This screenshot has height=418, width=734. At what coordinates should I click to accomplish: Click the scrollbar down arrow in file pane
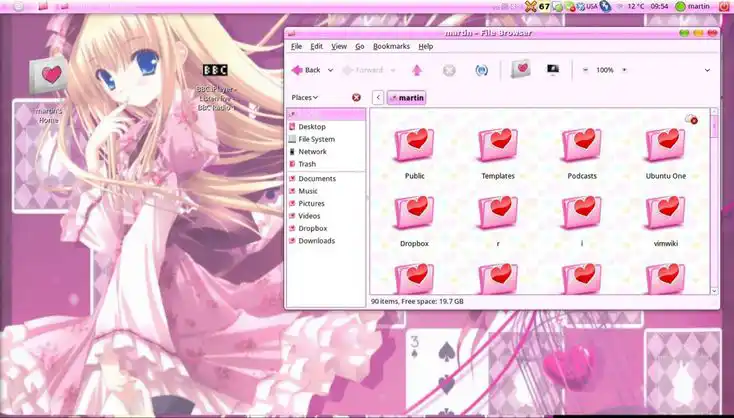tap(714, 291)
